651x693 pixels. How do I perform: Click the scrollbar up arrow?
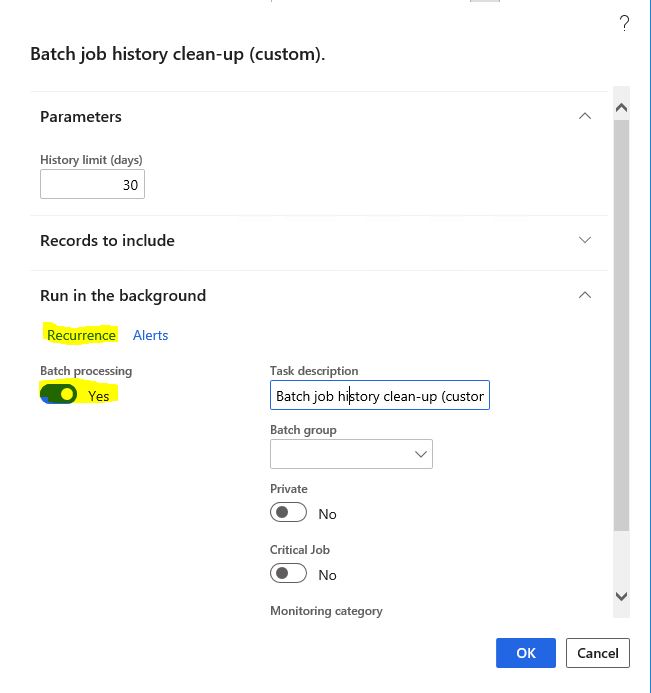click(621, 107)
